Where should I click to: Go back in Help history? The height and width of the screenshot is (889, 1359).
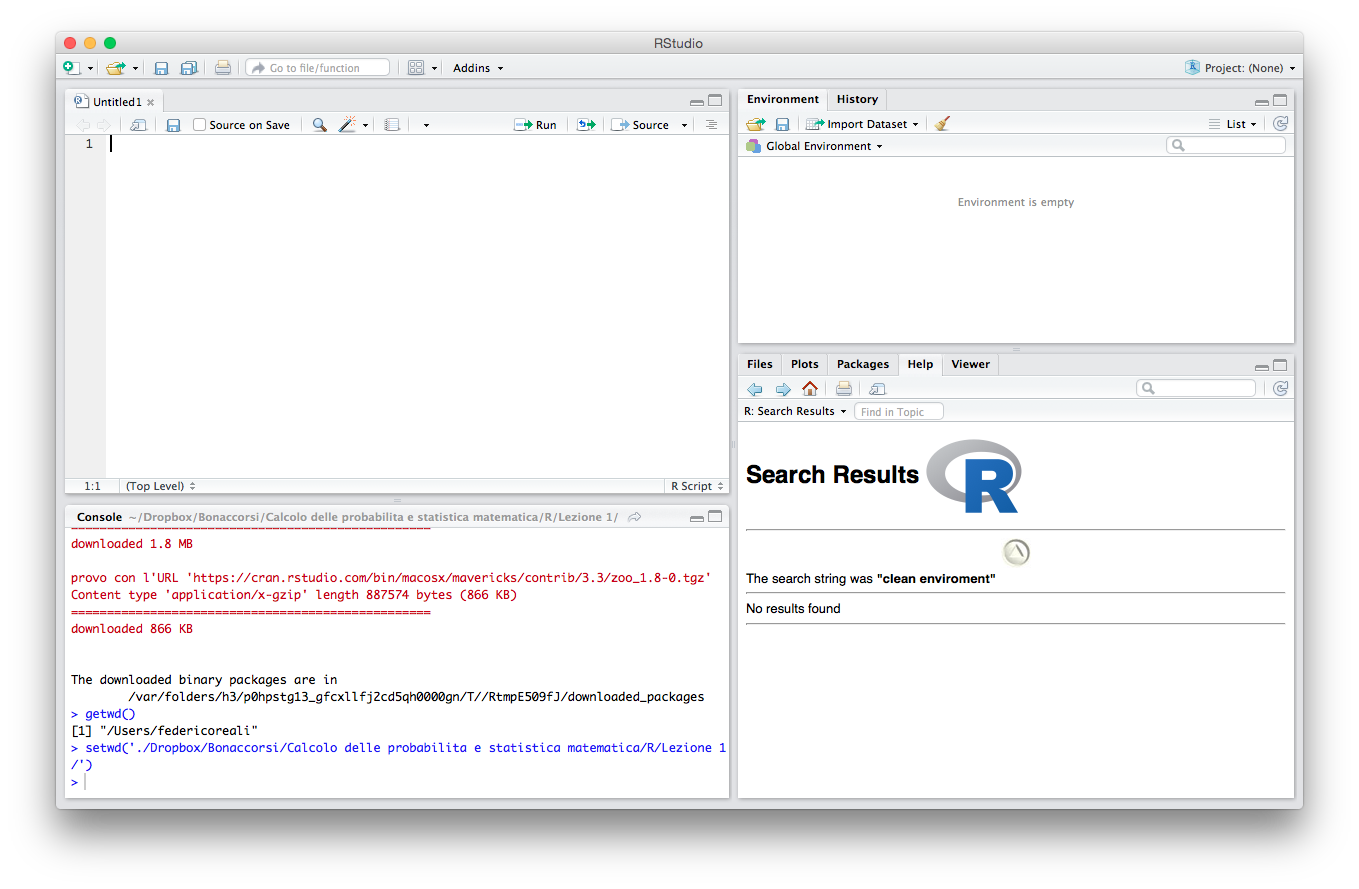tap(755, 389)
